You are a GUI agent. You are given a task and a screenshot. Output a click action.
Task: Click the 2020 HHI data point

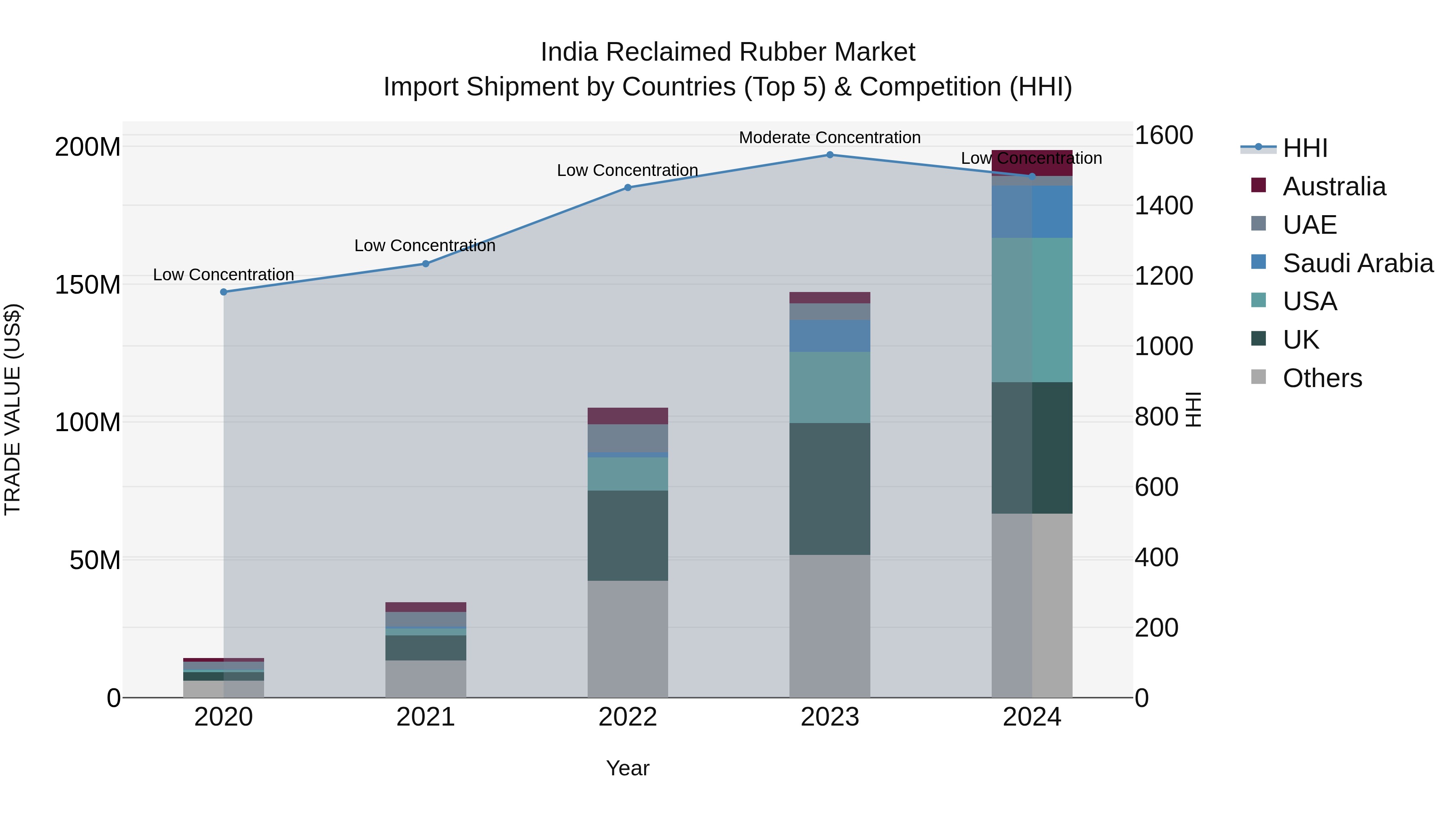click(224, 292)
